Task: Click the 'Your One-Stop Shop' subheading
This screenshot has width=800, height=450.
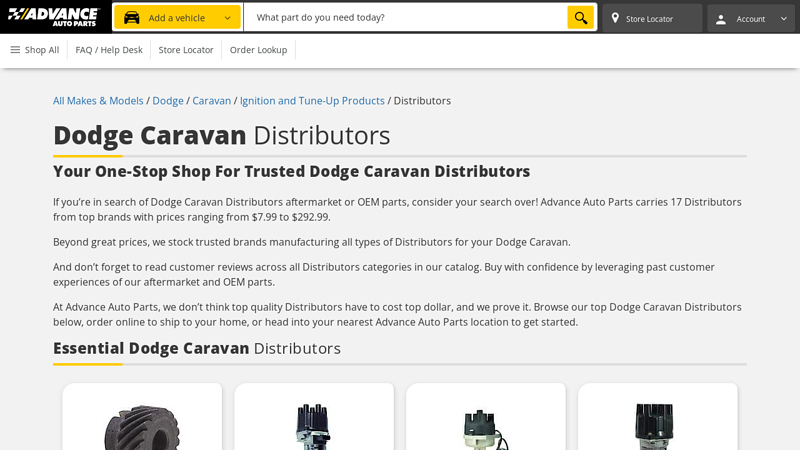Action: (291, 171)
